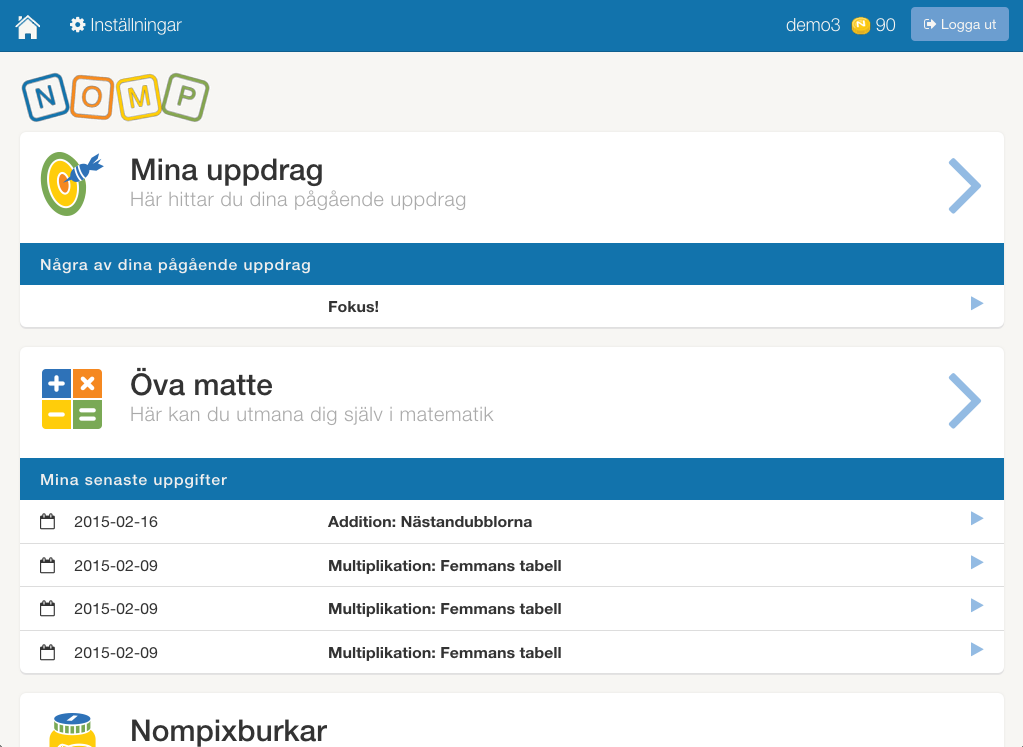Expand Öva matte with large chevron

pyautogui.click(x=964, y=401)
